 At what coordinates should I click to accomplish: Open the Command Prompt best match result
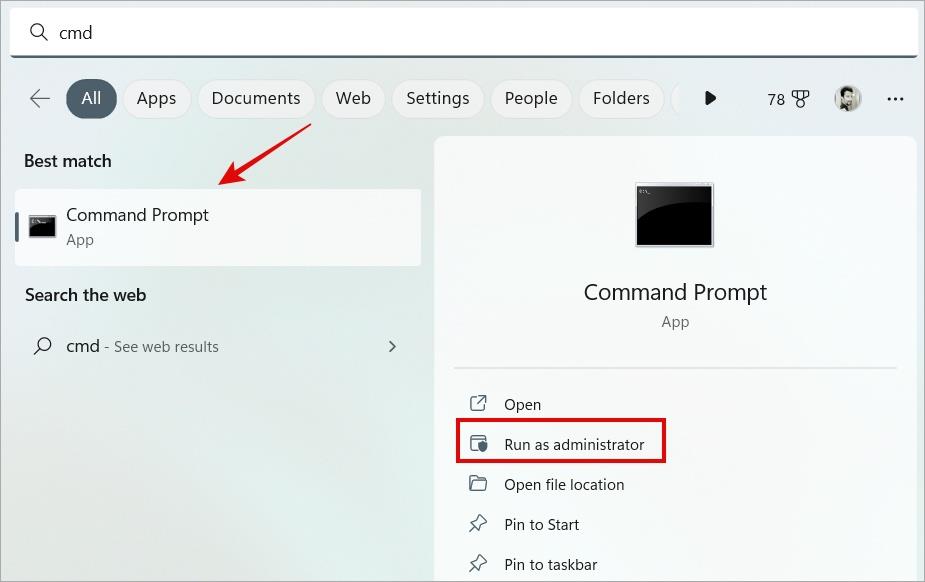218,227
